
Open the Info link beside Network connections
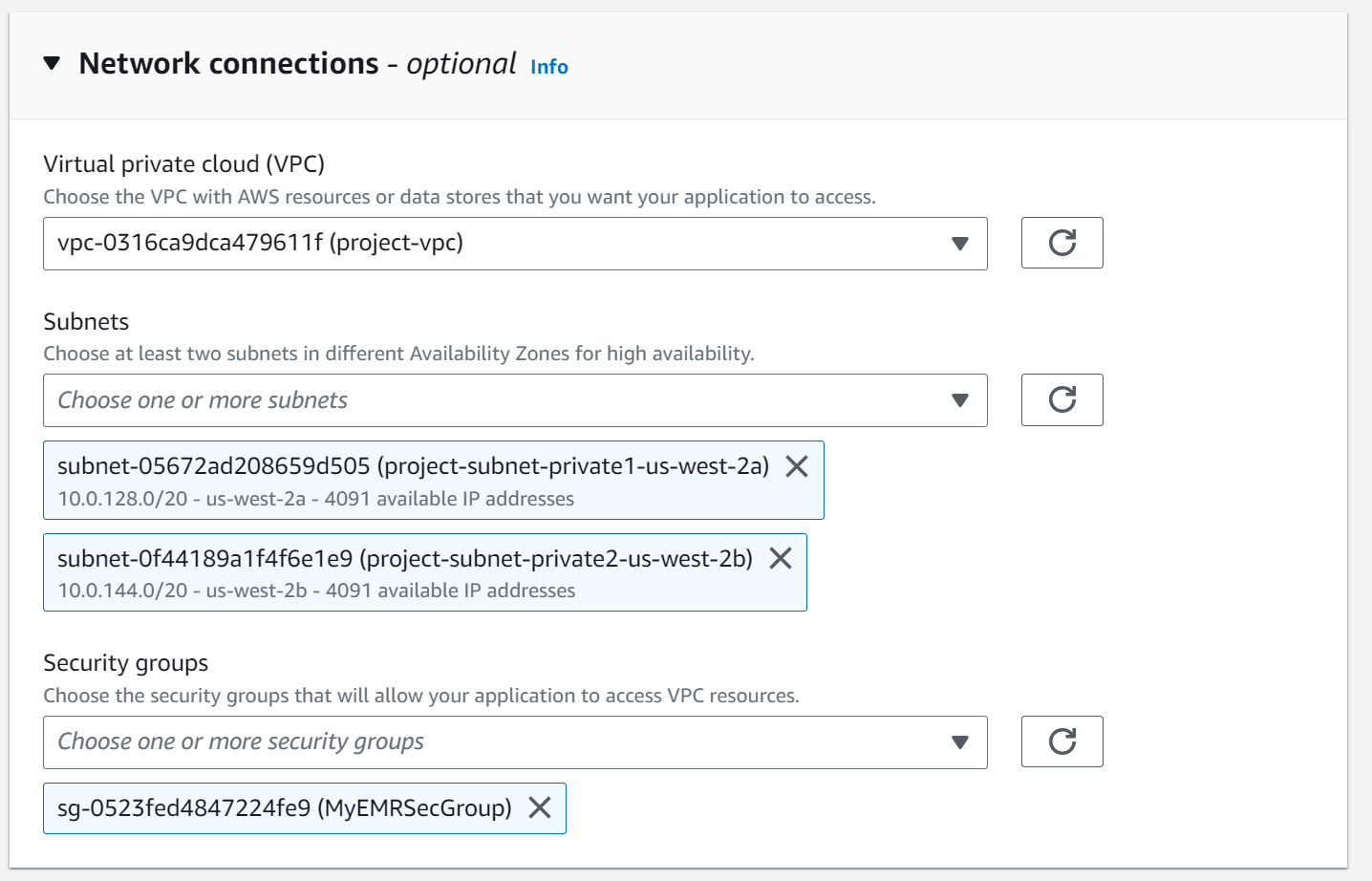[548, 67]
